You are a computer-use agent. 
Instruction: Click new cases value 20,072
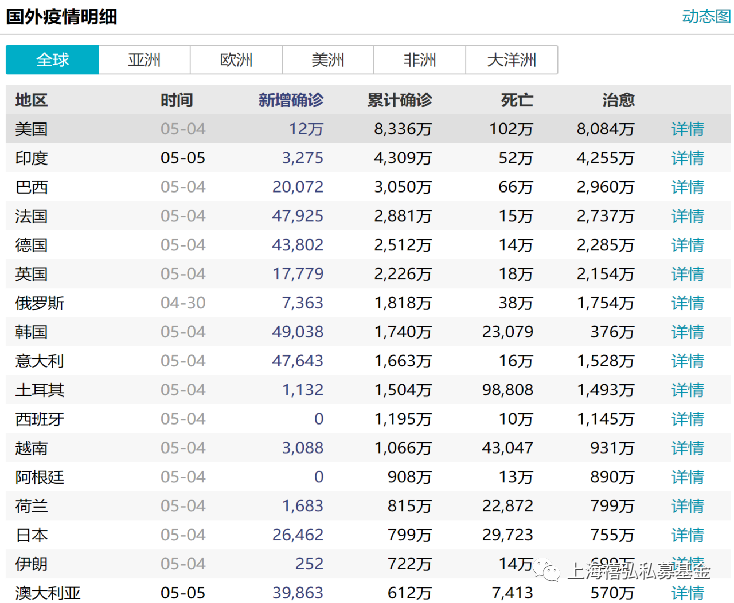click(298, 187)
